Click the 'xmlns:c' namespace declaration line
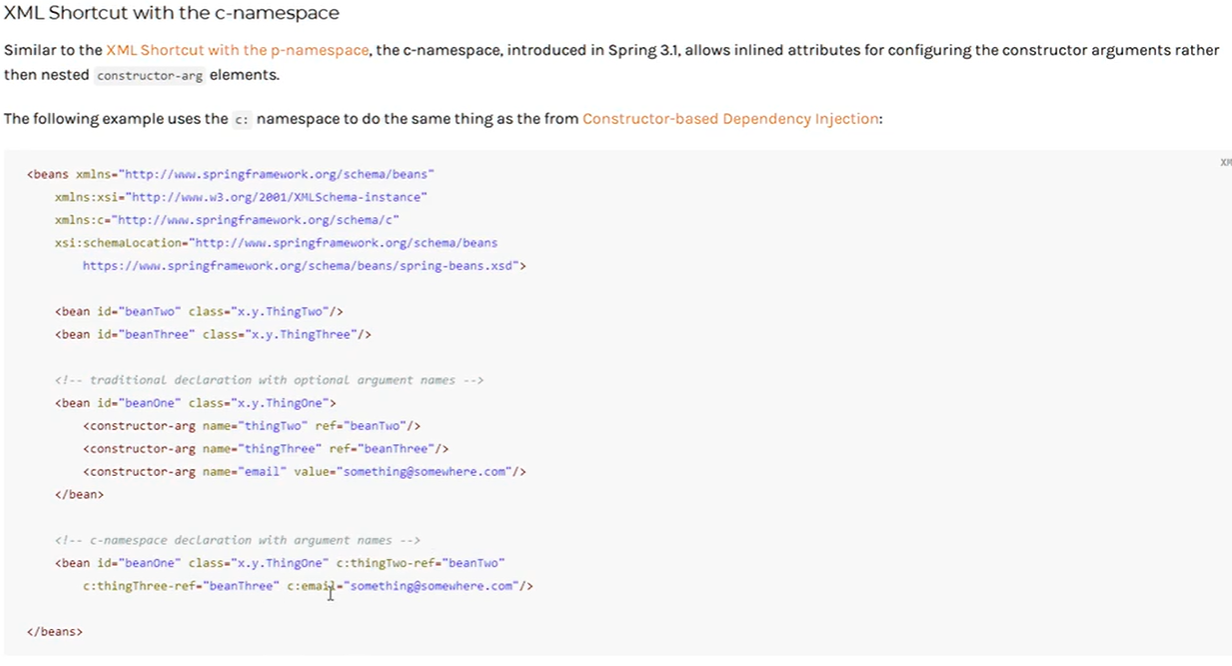The image size is (1232, 666). coord(228,220)
